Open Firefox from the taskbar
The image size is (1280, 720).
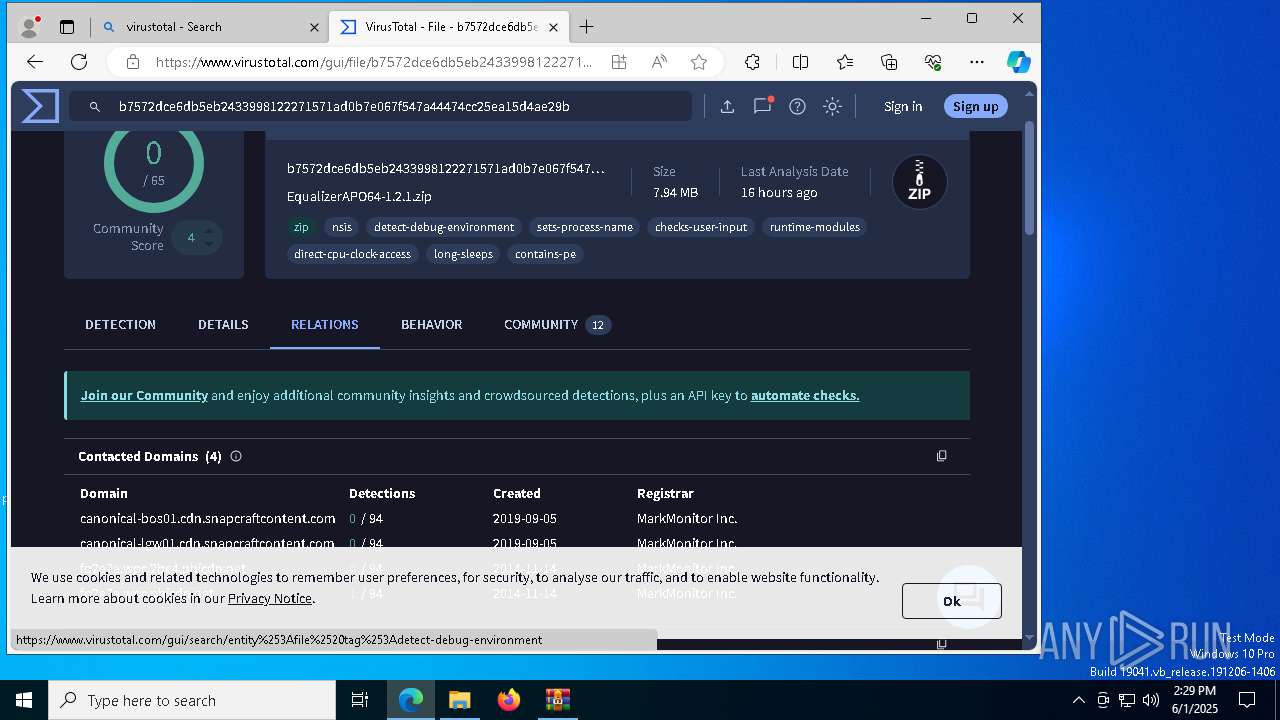coord(509,700)
